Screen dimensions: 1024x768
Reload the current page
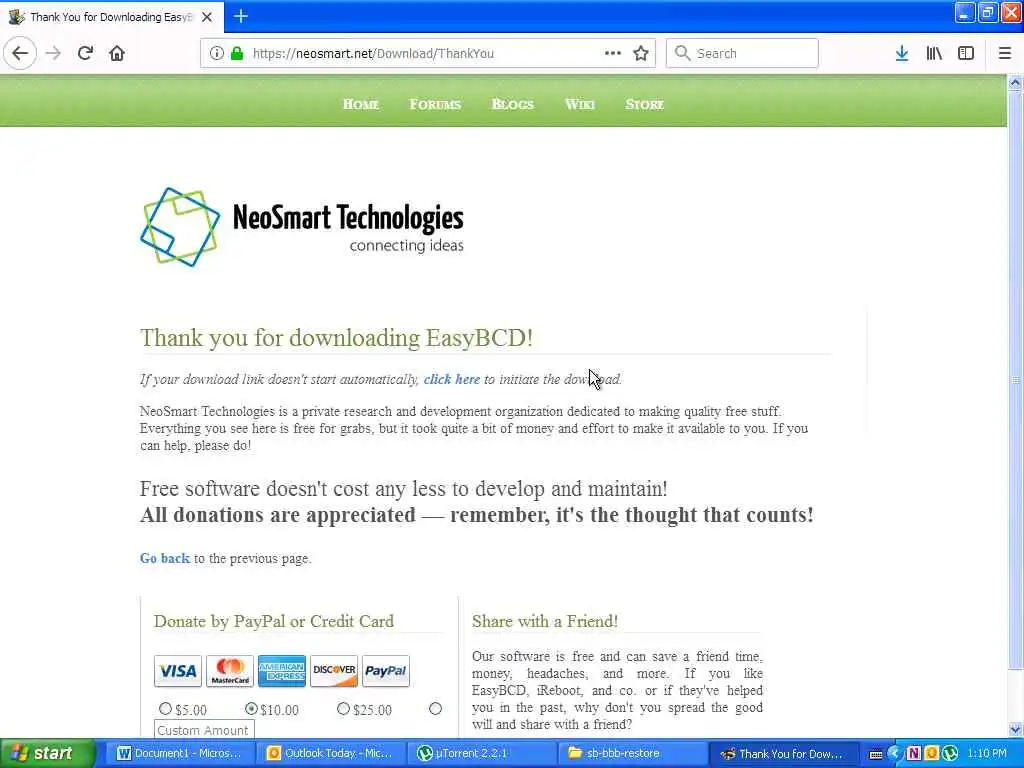point(85,54)
